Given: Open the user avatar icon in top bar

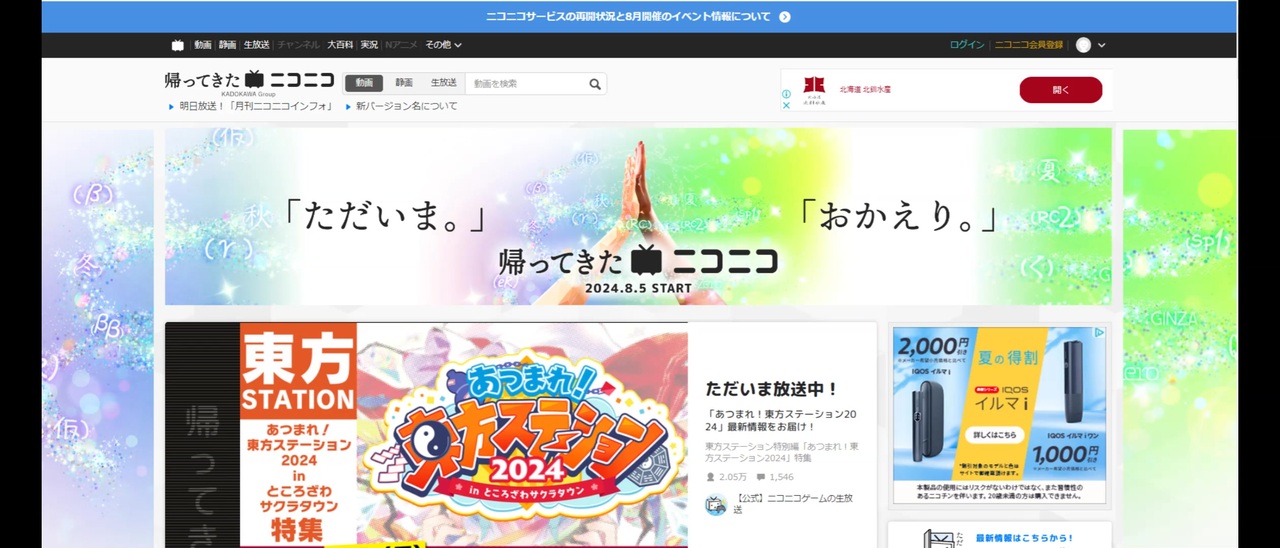Looking at the screenshot, I should point(1083,45).
